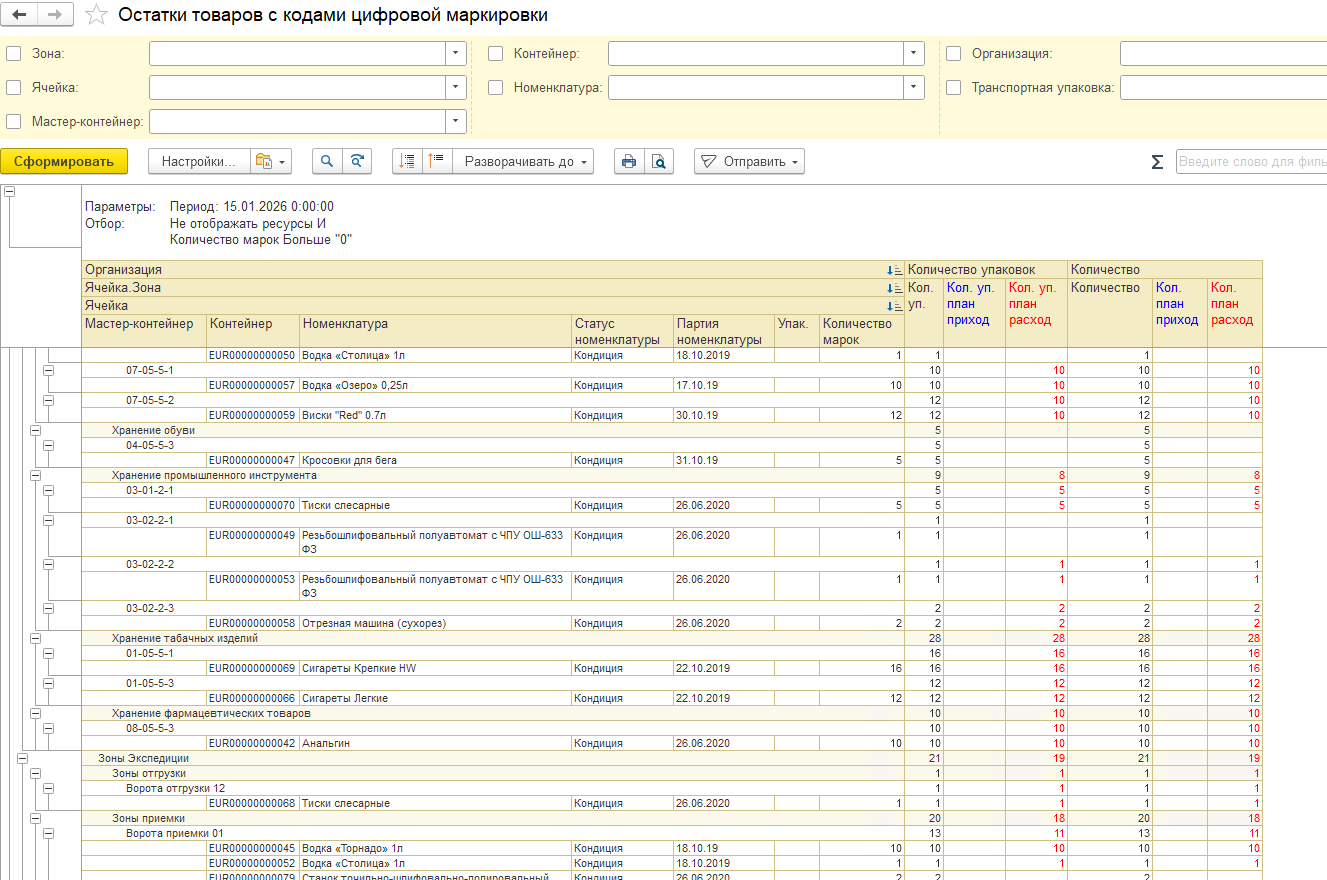Open the Номенклатура field dropdown arrow

point(914,88)
